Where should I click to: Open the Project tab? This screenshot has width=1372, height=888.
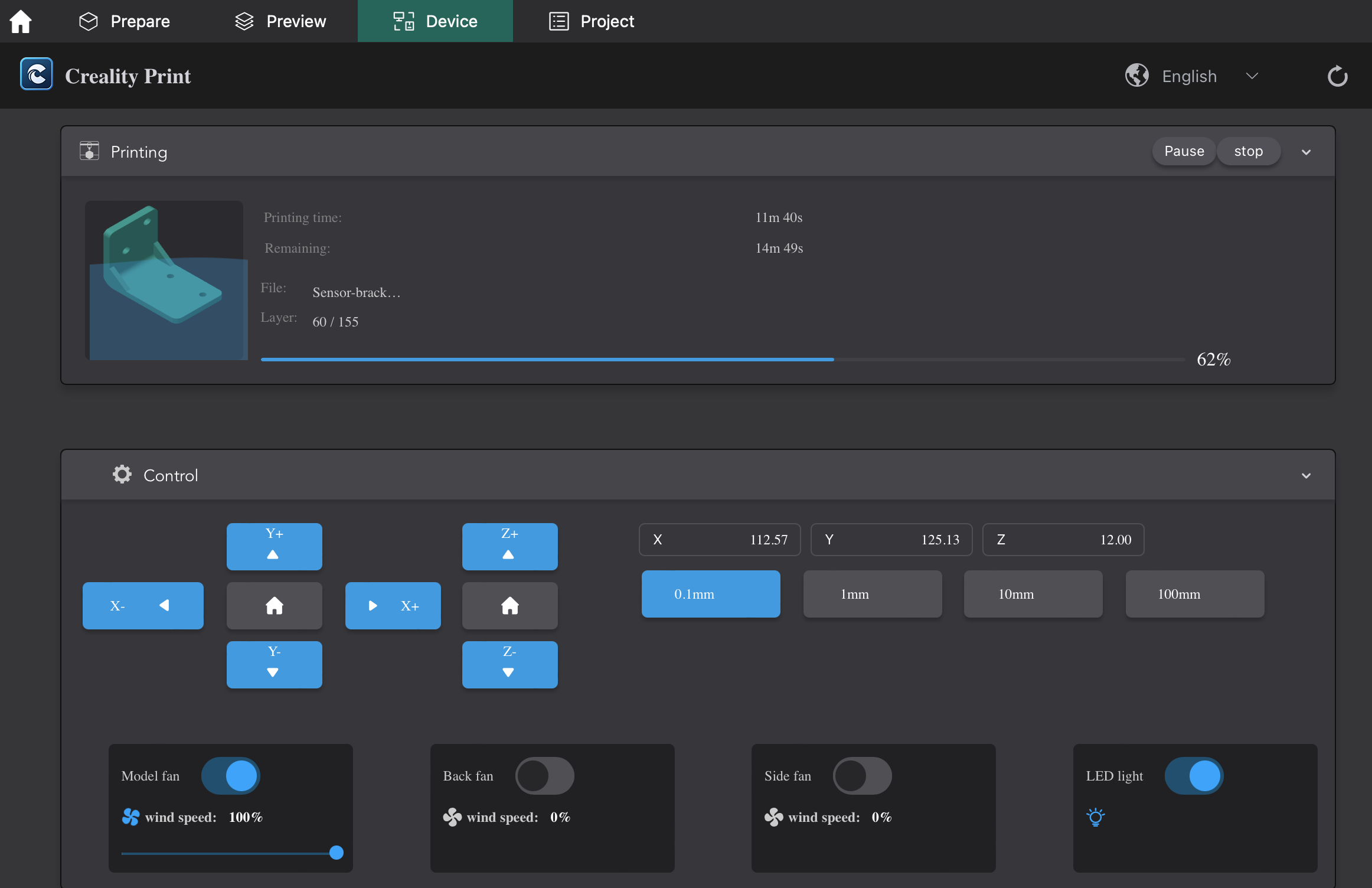(592, 21)
